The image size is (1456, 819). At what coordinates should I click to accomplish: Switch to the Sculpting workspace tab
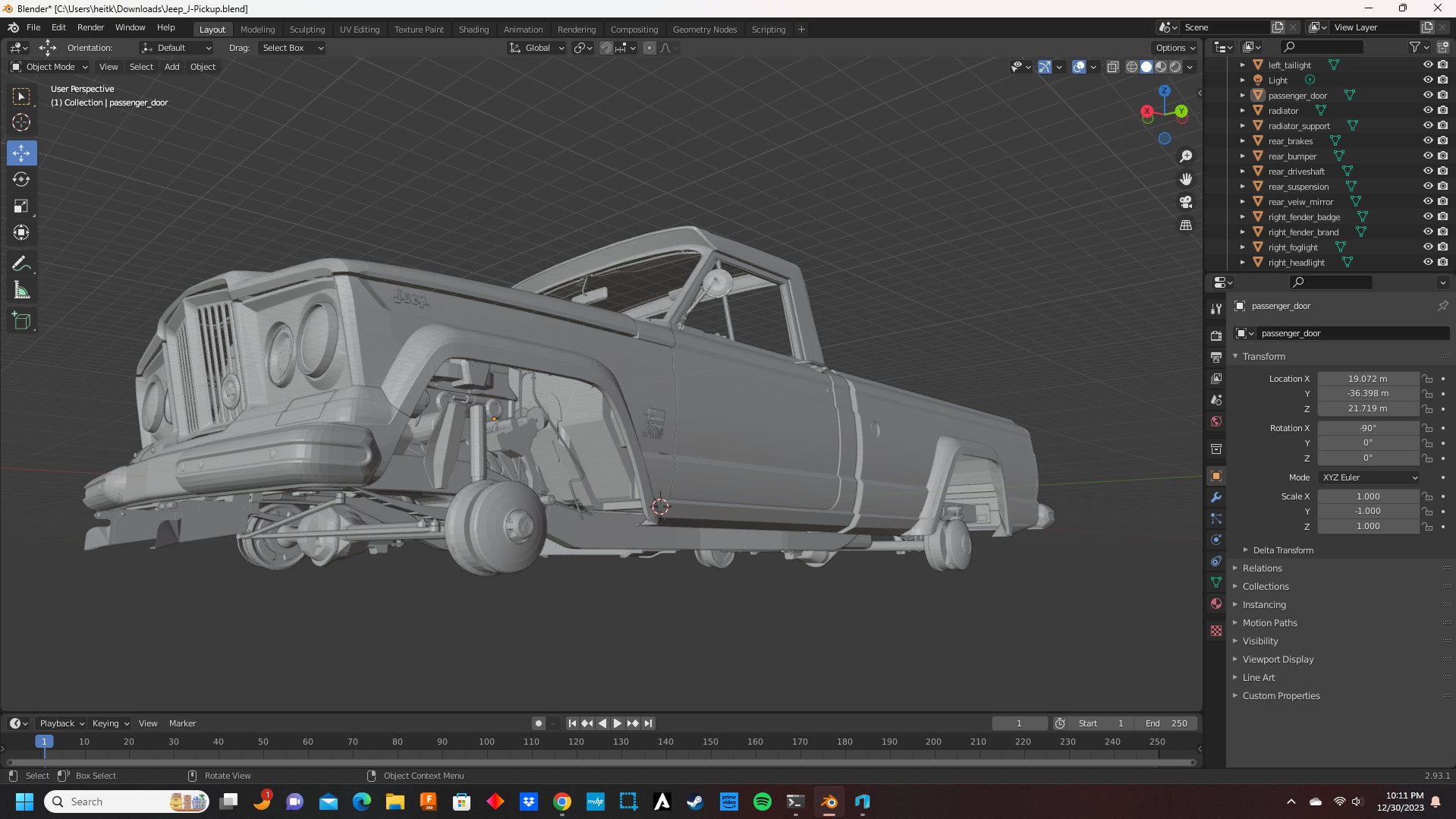pyautogui.click(x=307, y=30)
